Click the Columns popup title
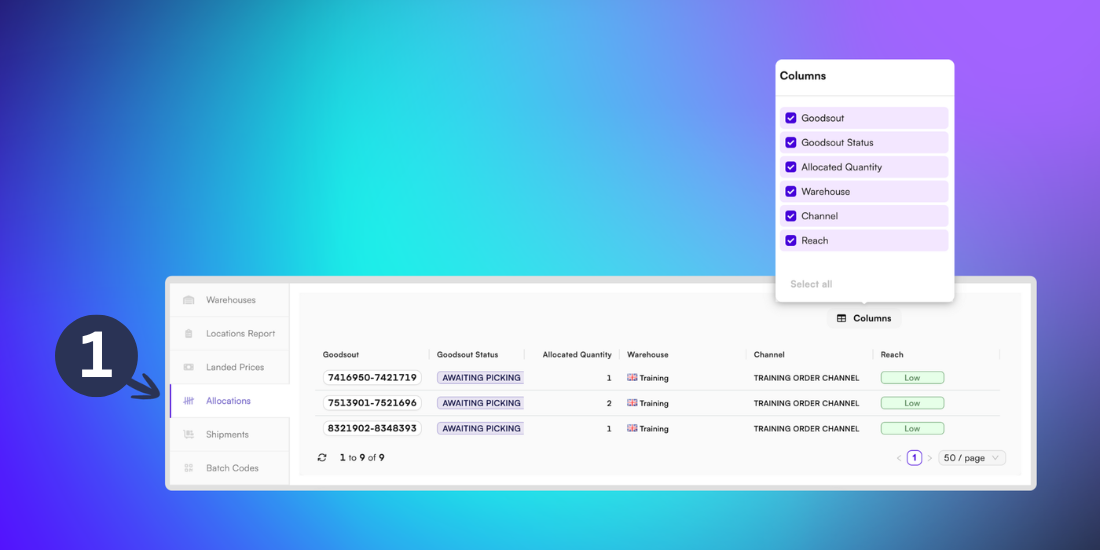The height and width of the screenshot is (550, 1100). 803,76
